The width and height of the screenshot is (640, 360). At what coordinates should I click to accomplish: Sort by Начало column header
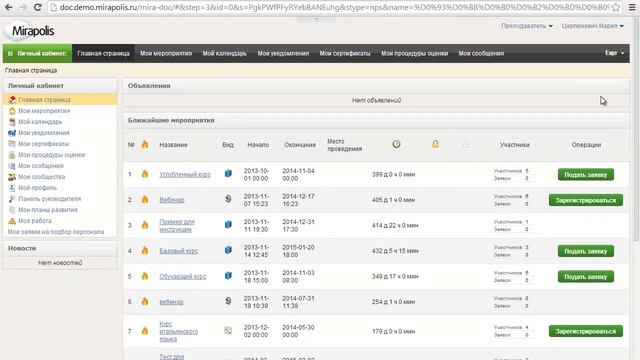[x=258, y=145]
